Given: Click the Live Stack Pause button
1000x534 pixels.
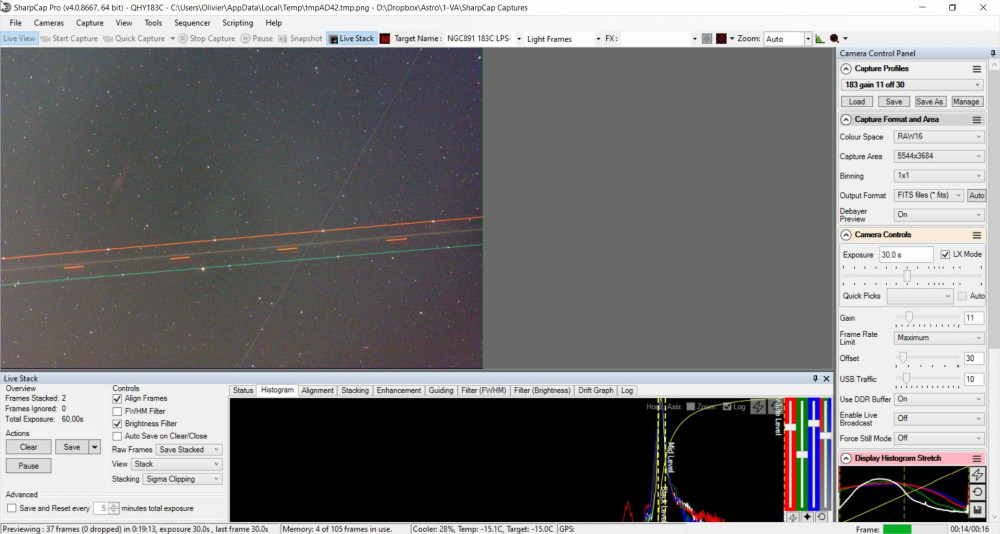Looking at the screenshot, I should pos(29,466).
